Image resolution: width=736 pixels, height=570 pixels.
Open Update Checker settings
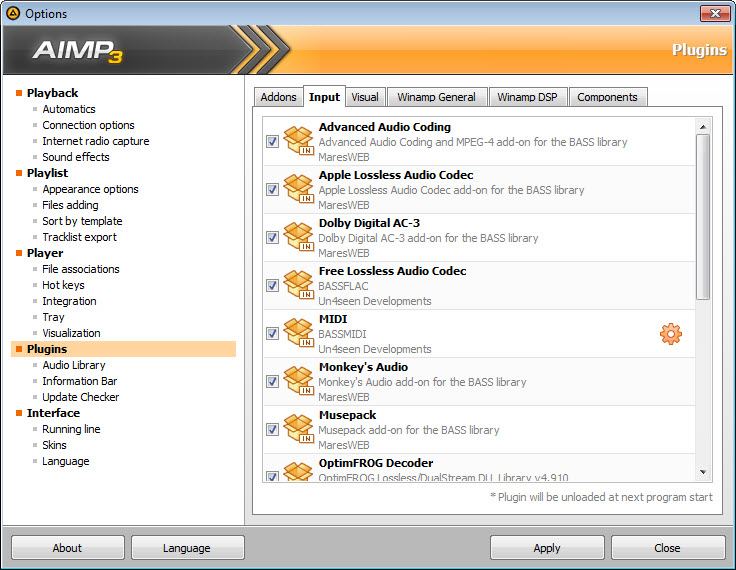pyautogui.click(x=81, y=397)
